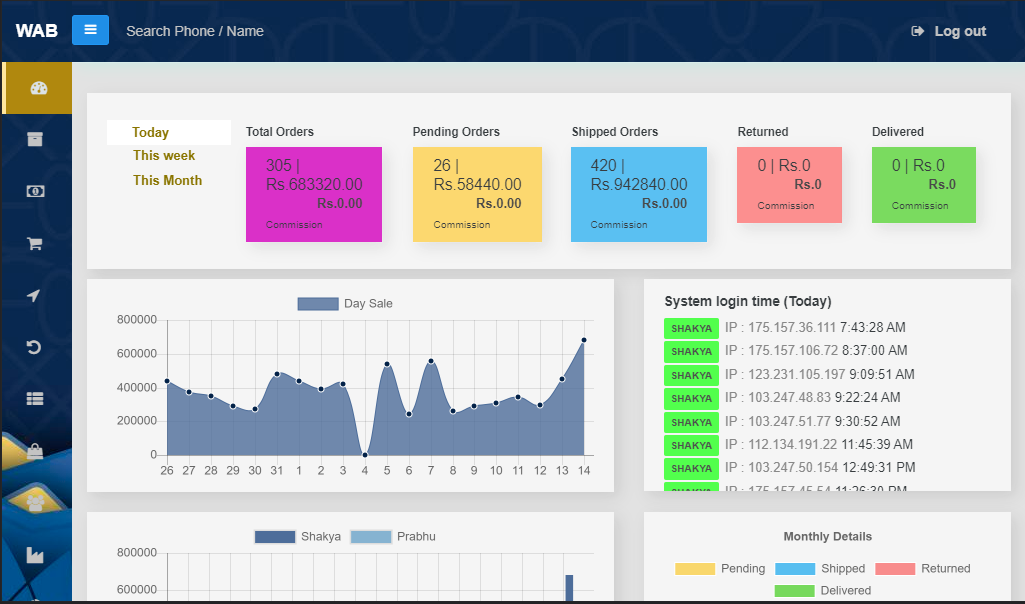Screen dimensions: 1025x604
Task: Select the This Month tab
Action: point(167,181)
